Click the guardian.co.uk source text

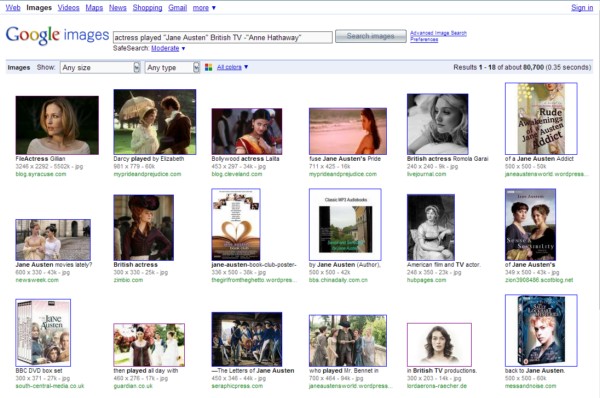(x=133, y=386)
